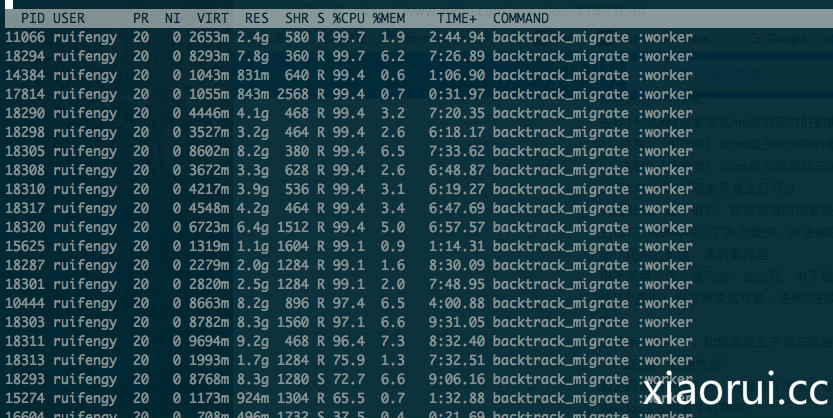Click process PID 15274
This screenshot has width=833, height=418.
(25, 398)
